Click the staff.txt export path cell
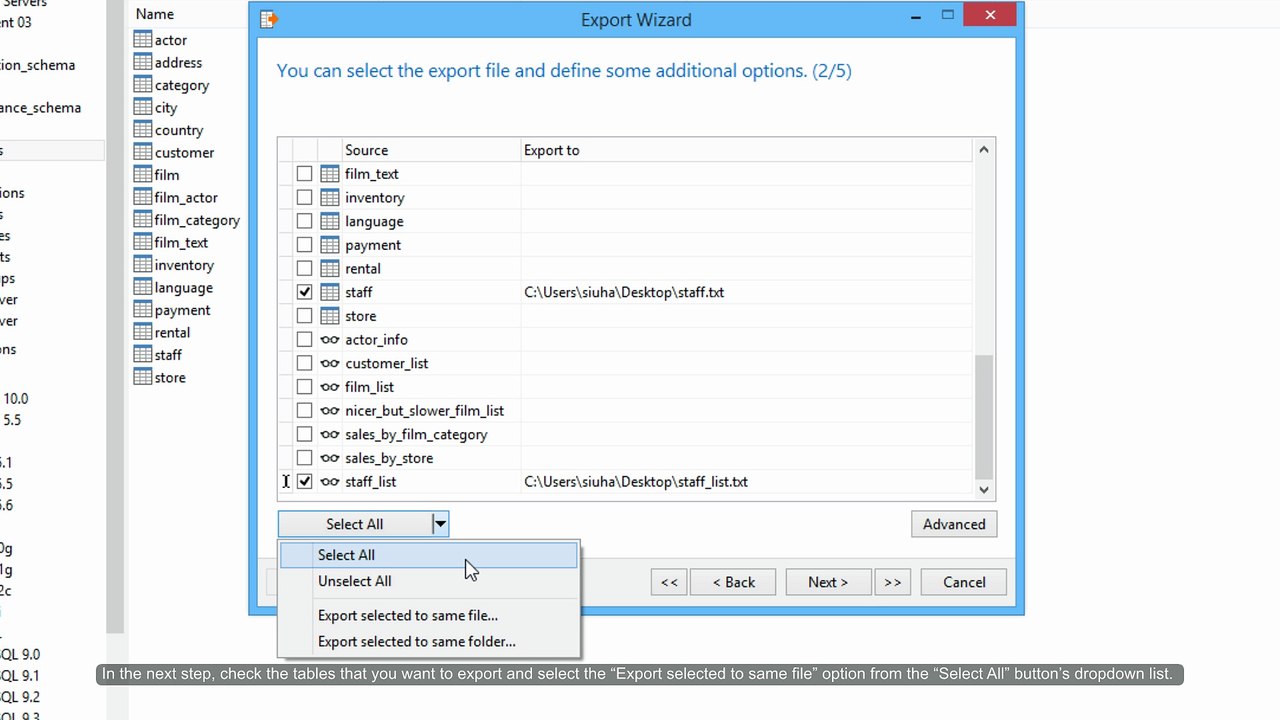This screenshot has width=1280, height=720. coord(746,292)
